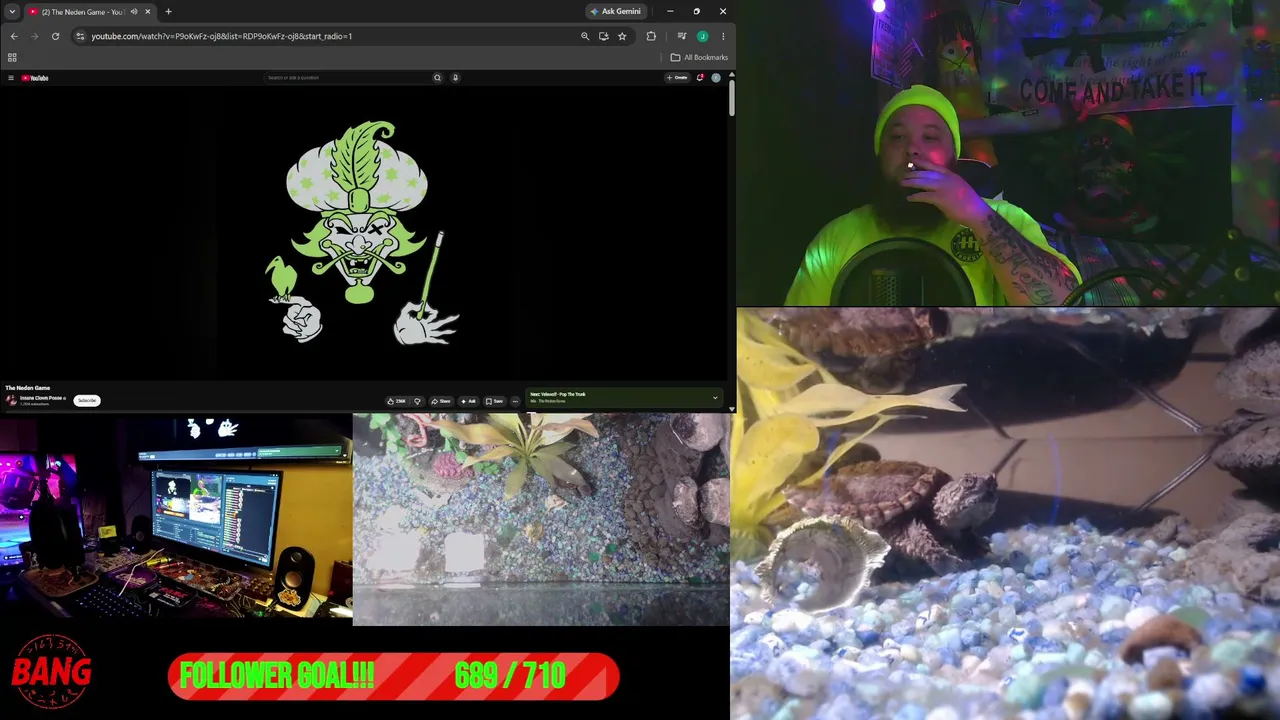
Task: Search with voice microphone button
Action: [x=455, y=77]
